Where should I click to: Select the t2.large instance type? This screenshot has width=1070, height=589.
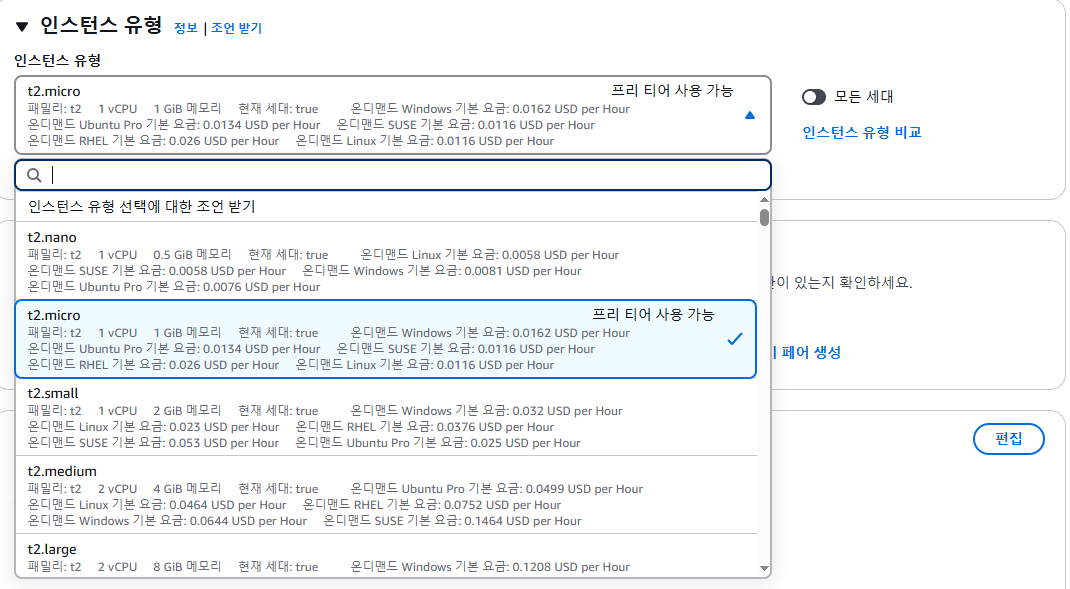tap(386, 557)
